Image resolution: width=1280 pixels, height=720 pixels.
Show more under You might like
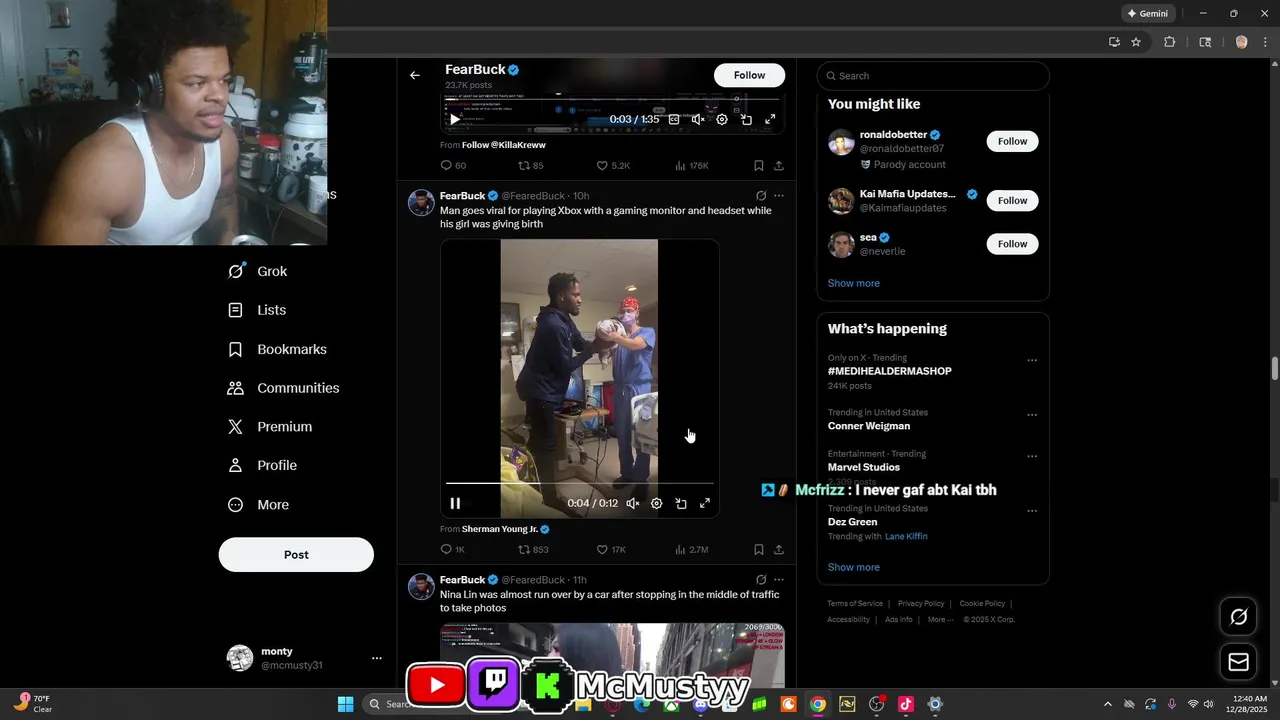click(x=854, y=283)
